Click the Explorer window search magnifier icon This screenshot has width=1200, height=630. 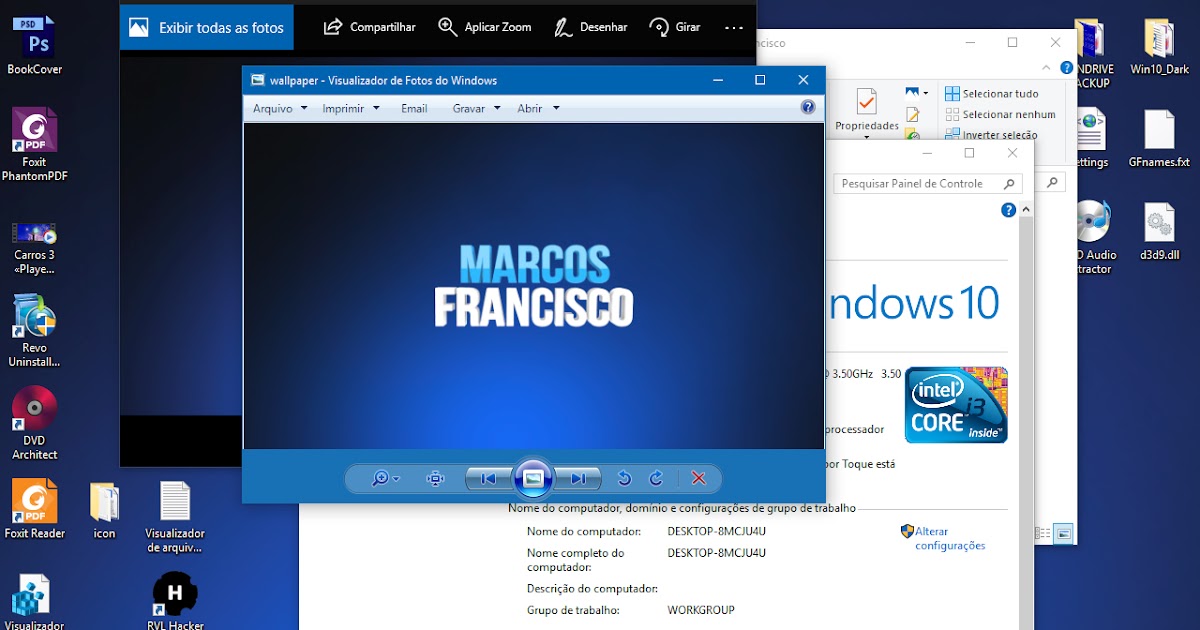tap(1051, 183)
